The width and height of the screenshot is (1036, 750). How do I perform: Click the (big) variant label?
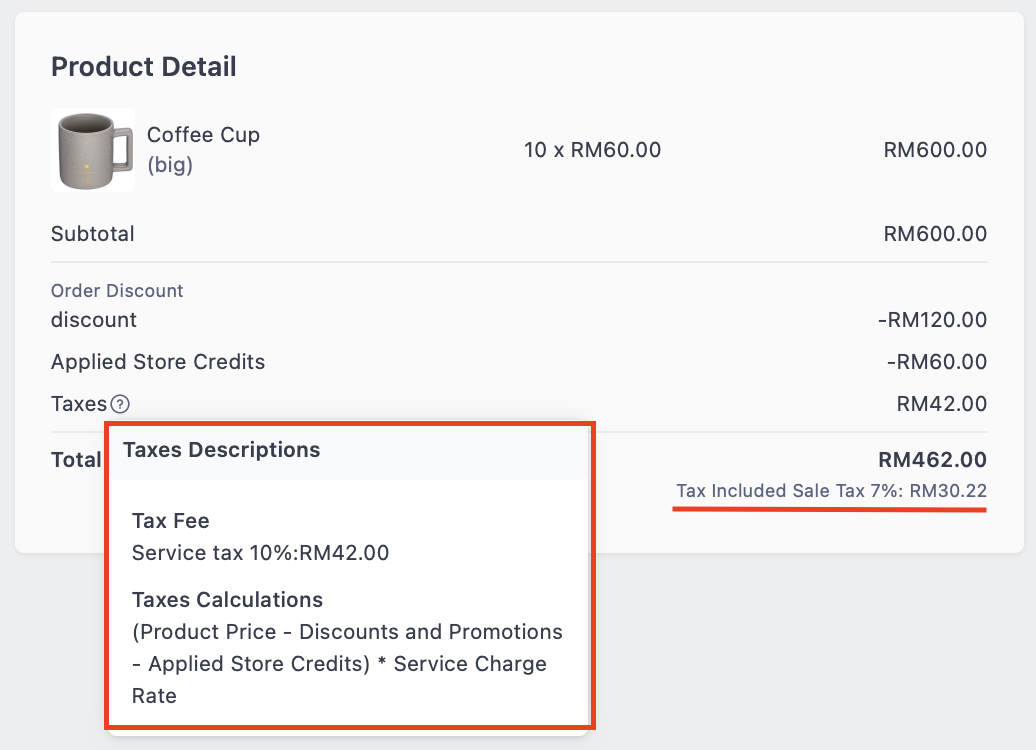click(x=169, y=165)
